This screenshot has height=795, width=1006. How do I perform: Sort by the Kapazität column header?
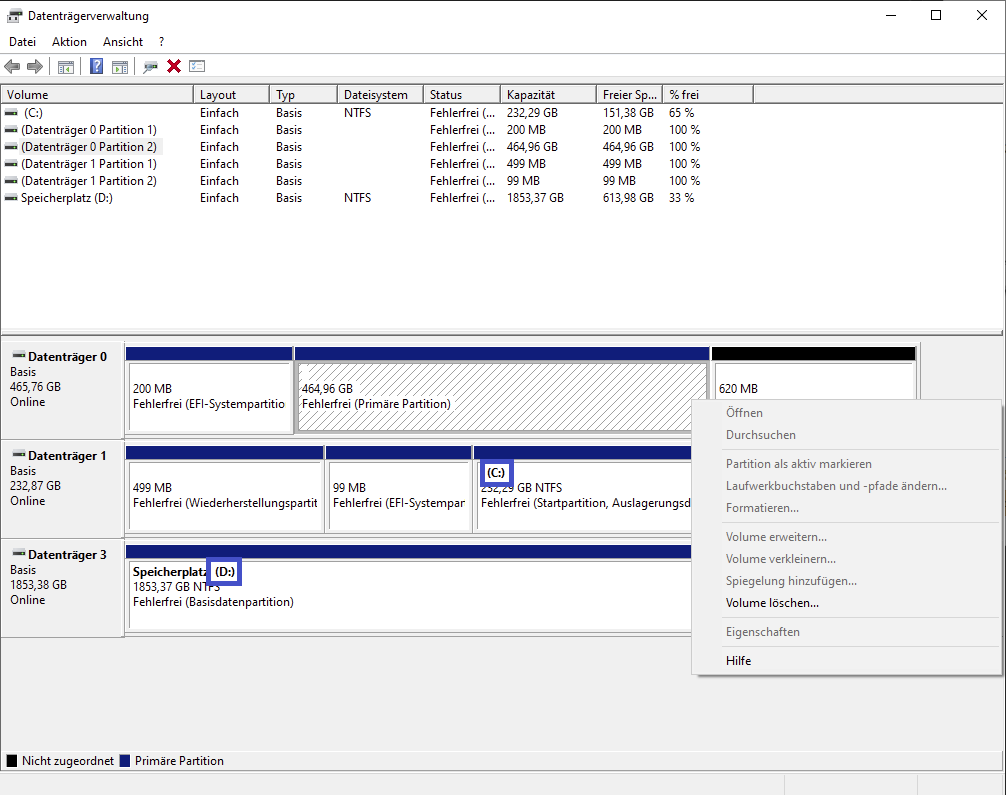549,94
